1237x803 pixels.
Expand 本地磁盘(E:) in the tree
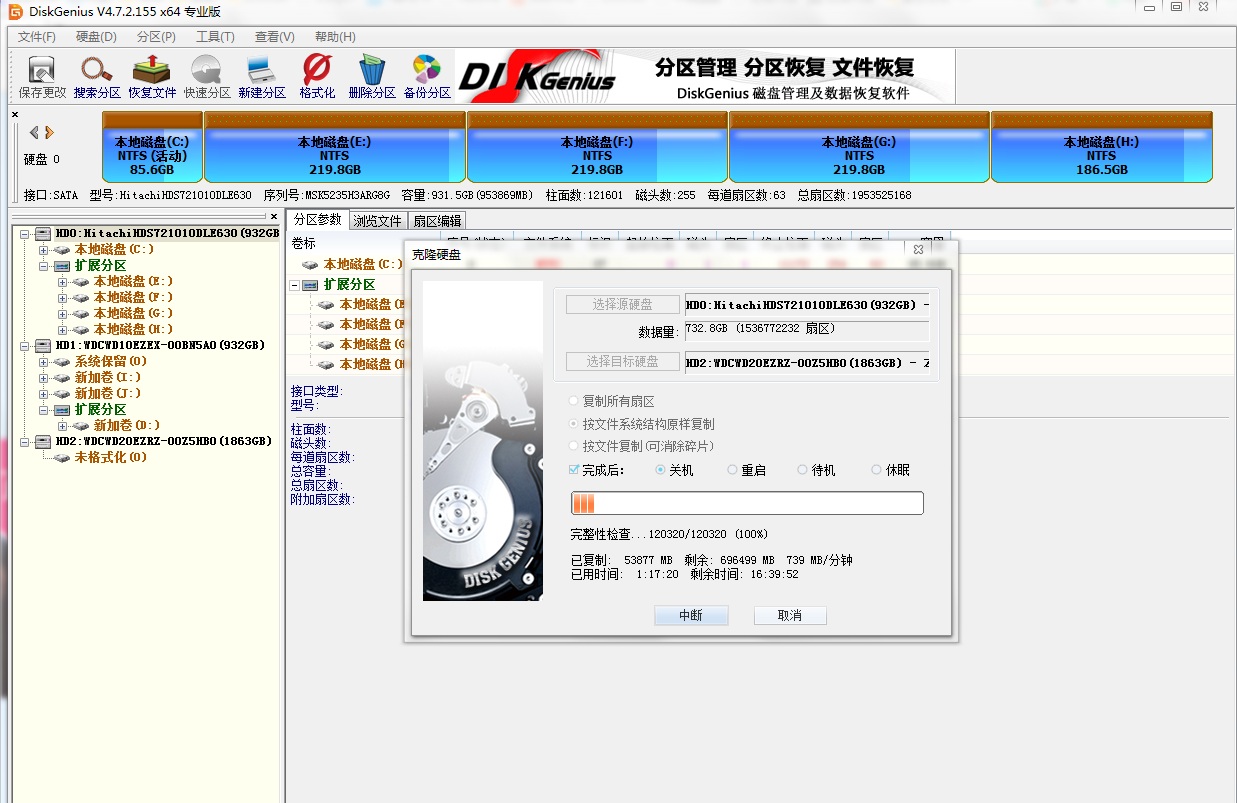63,281
